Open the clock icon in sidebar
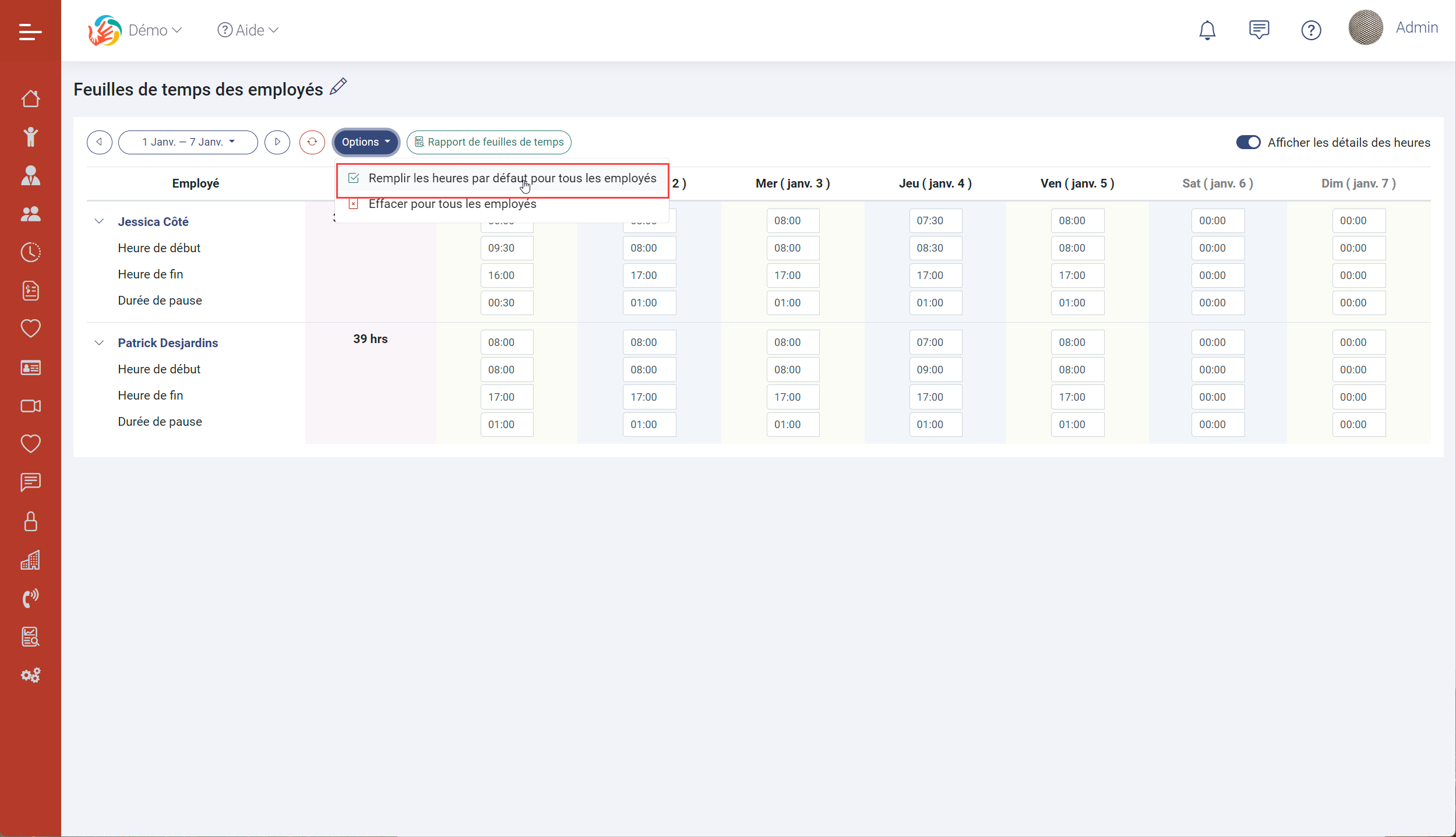1456x837 pixels. pyautogui.click(x=30, y=252)
